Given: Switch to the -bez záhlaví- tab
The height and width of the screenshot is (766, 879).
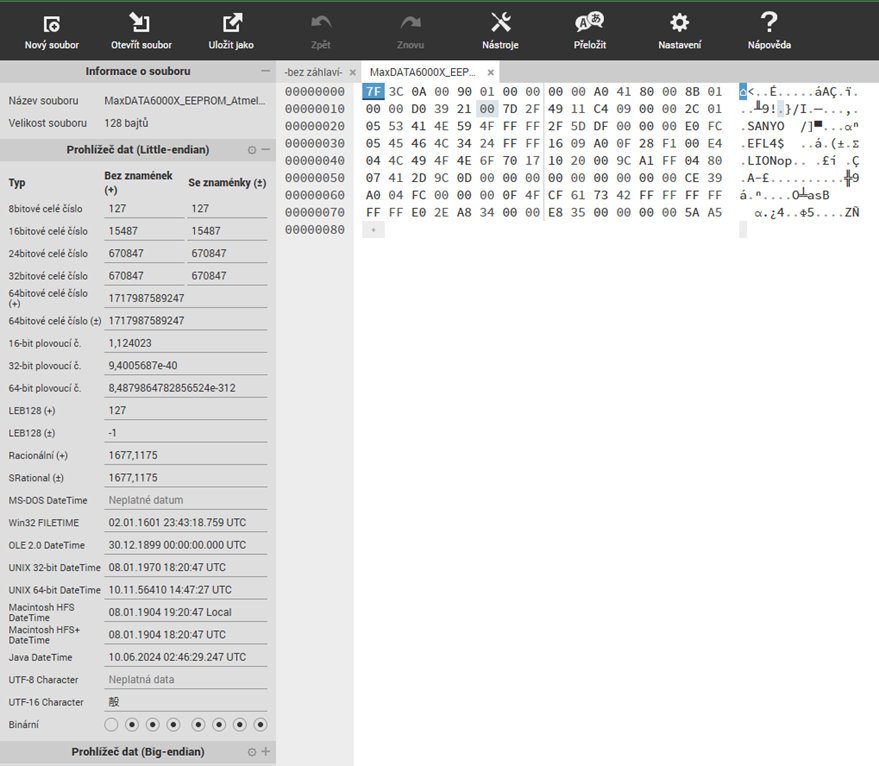Looking at the screenshot, I should tap(313, 72).
